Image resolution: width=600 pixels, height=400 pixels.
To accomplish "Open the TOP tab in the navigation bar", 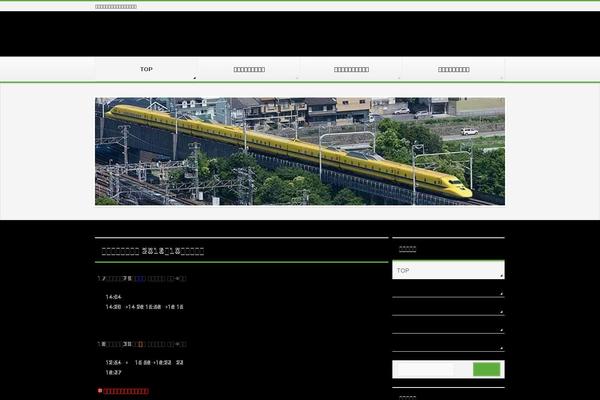I will 146,69.
